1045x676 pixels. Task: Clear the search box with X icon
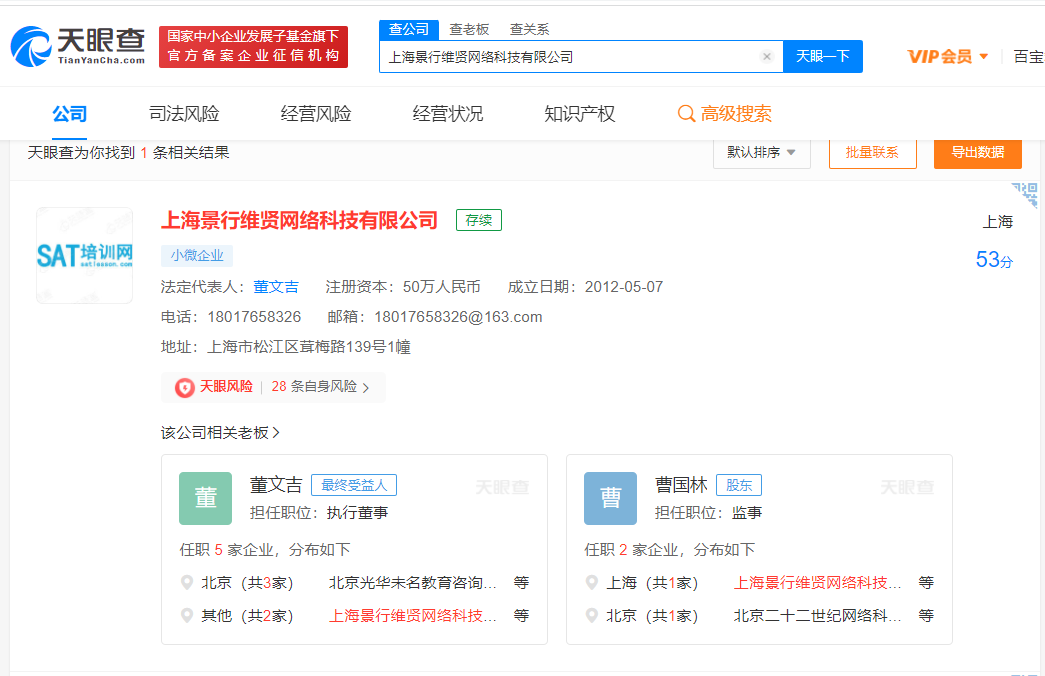(766, 57)
